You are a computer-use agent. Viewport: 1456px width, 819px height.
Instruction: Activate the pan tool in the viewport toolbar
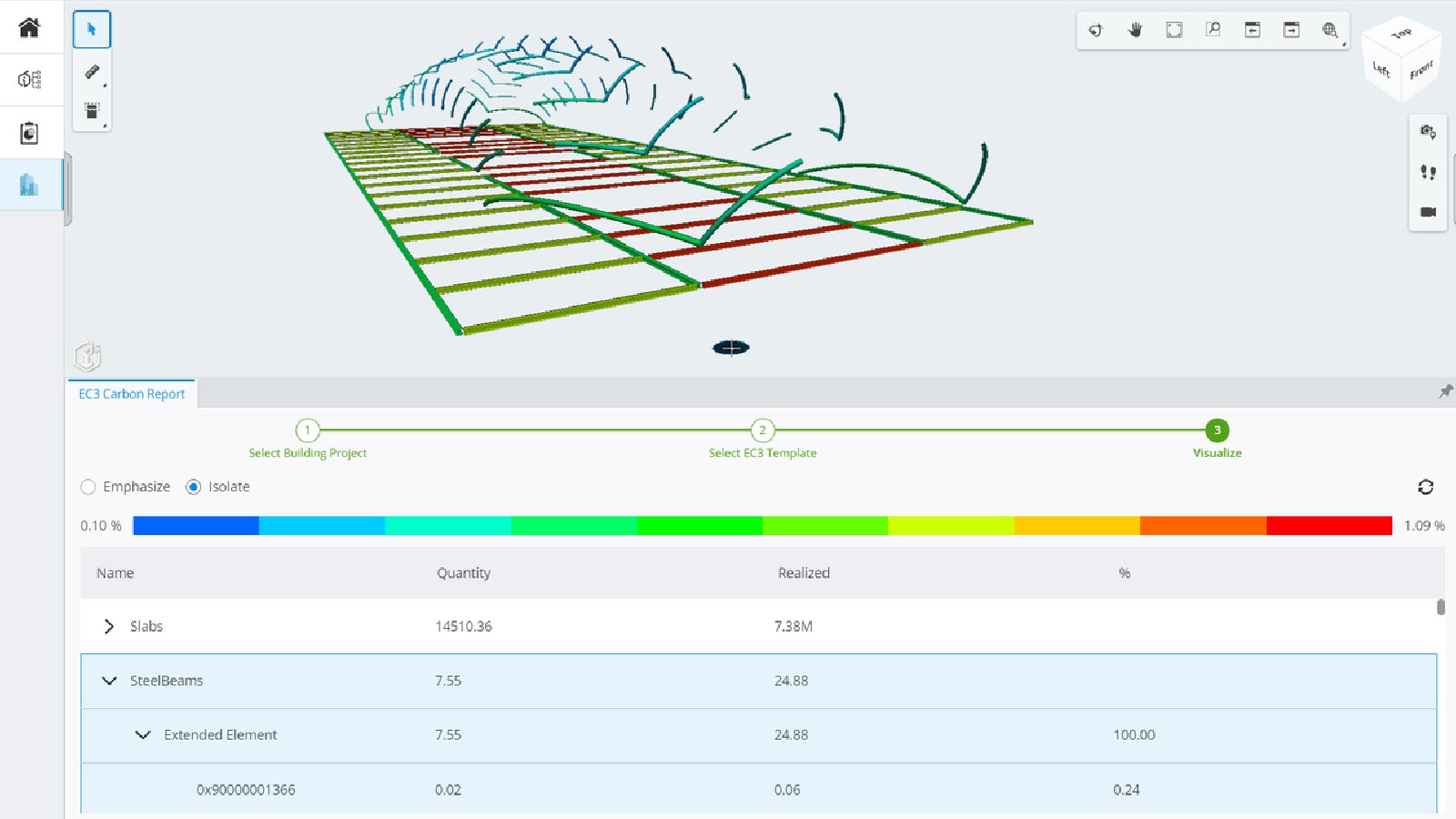pyautogui.click(x=1135, y=29)
